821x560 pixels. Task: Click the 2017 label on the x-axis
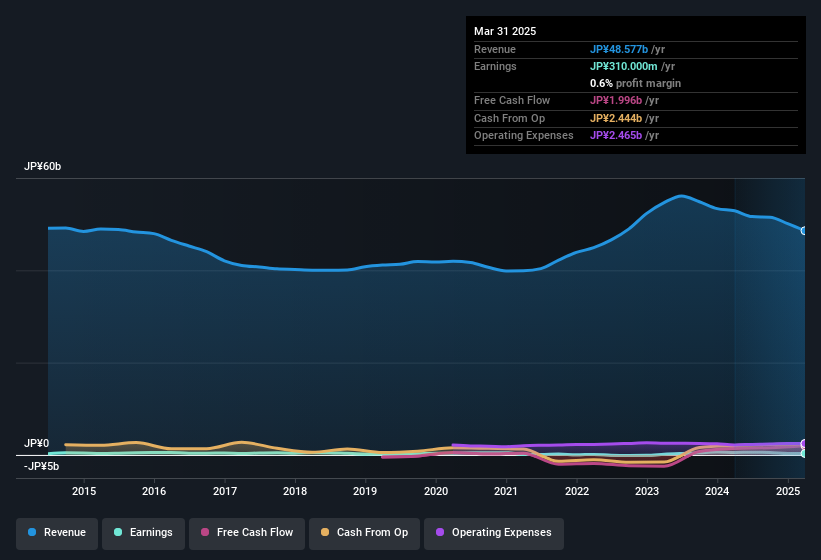click(x=225, y=491)
